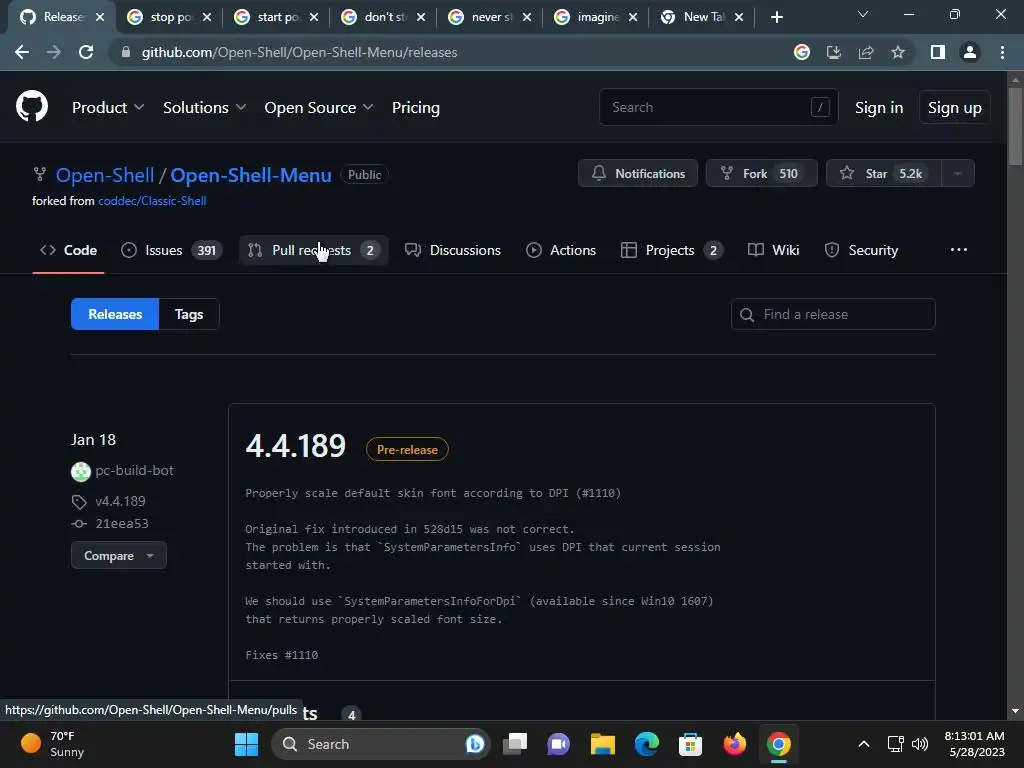Click the Chrome taskbar icon
The image size is (1024, 768).
point(778,744)
